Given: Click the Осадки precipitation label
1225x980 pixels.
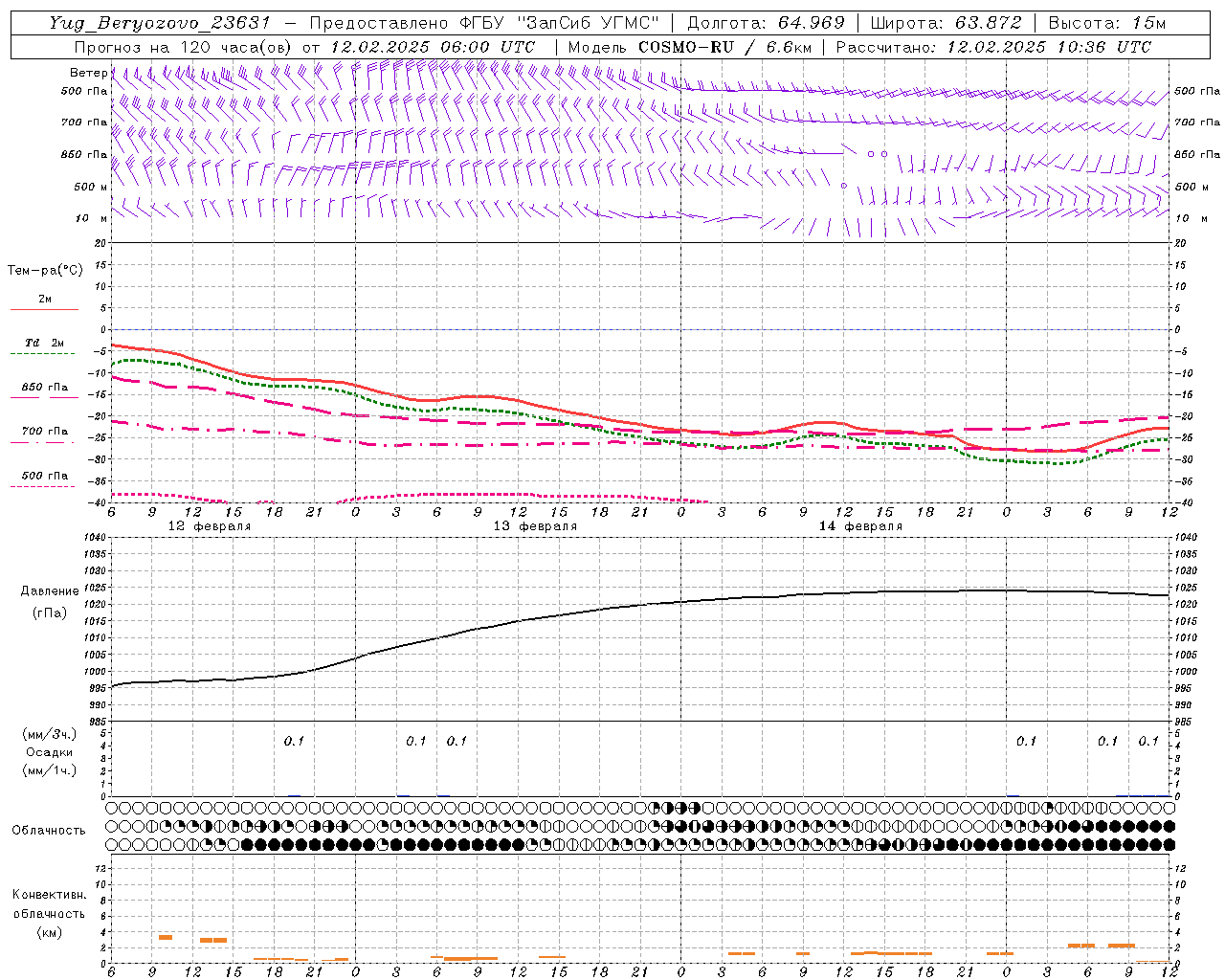Looking at the screenshot, I should [x=49, y=752].
